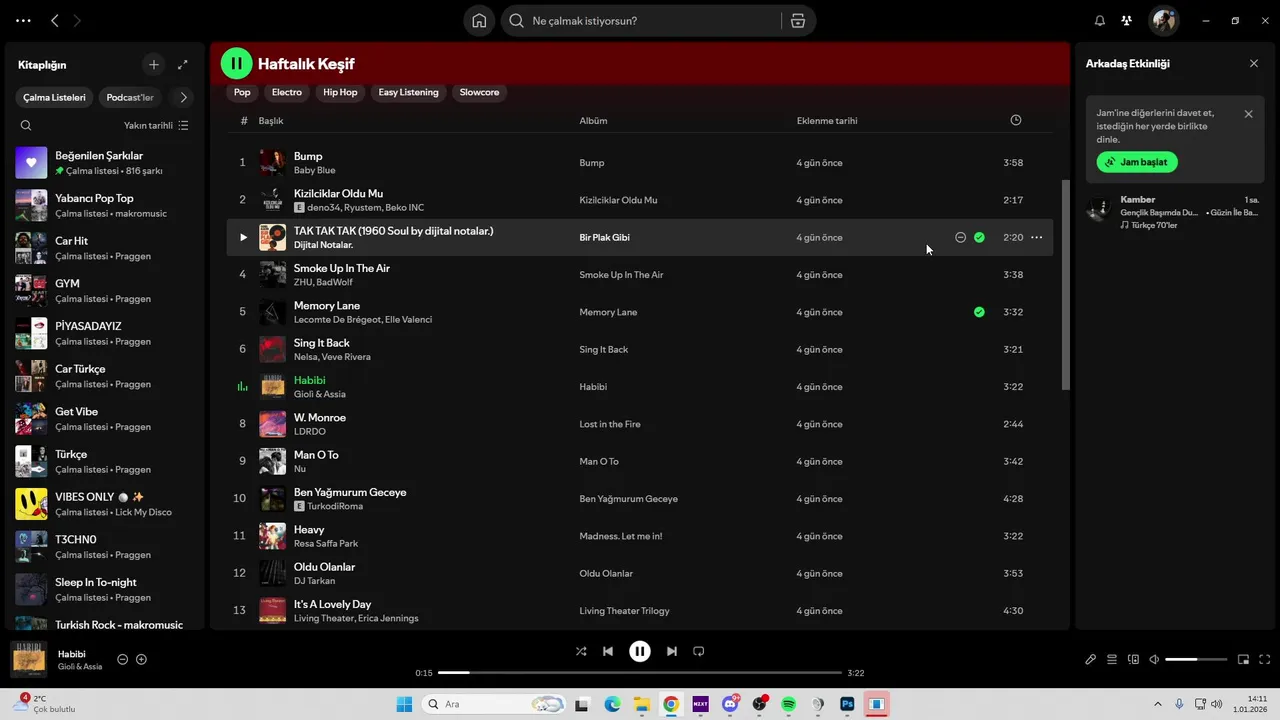Open 'Yabancı Pop Top' playlist
The image size is (1280, 720).
tap(105, 205)
